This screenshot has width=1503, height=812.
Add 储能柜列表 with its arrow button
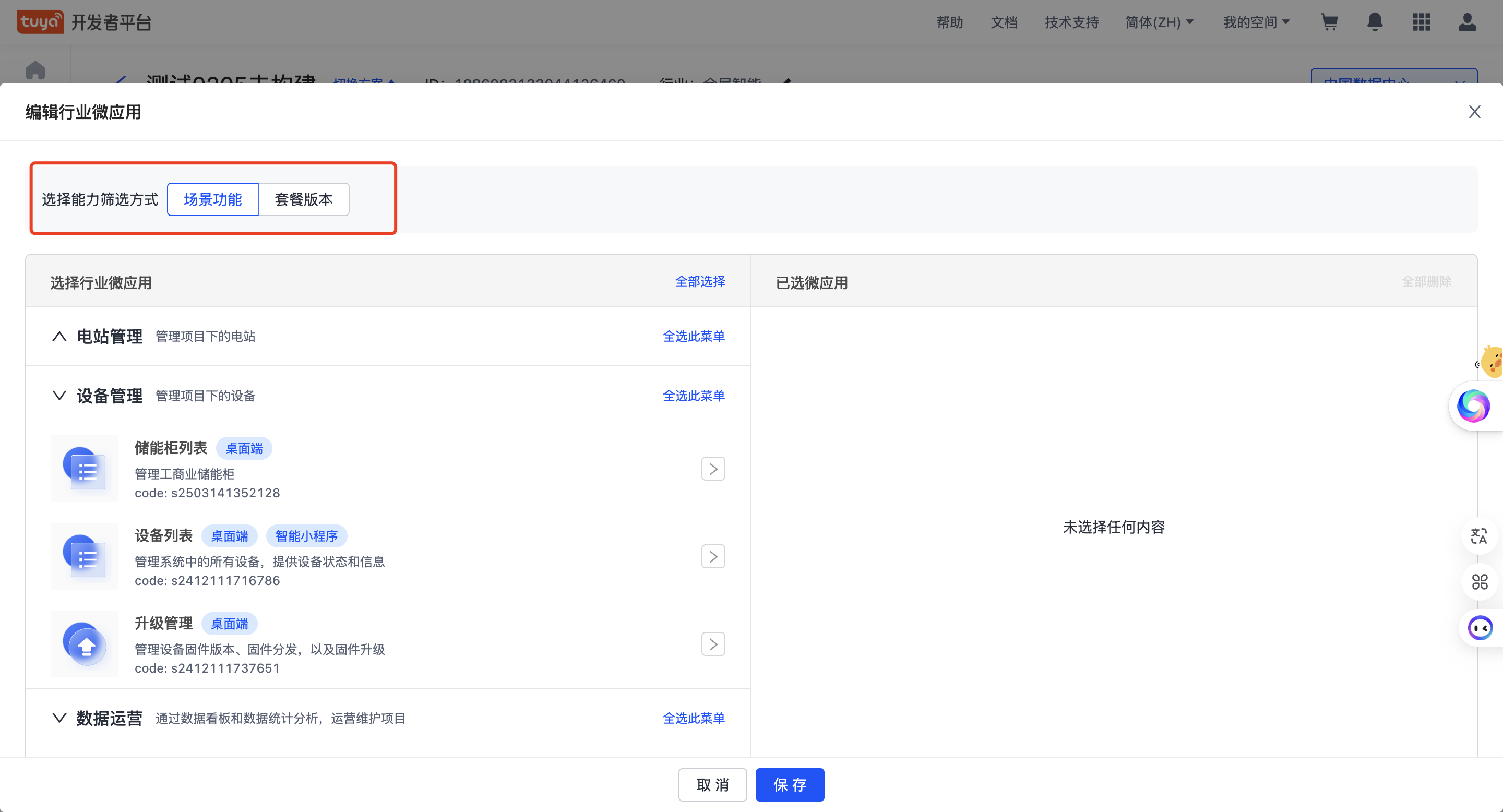click(x=713, y=469)
